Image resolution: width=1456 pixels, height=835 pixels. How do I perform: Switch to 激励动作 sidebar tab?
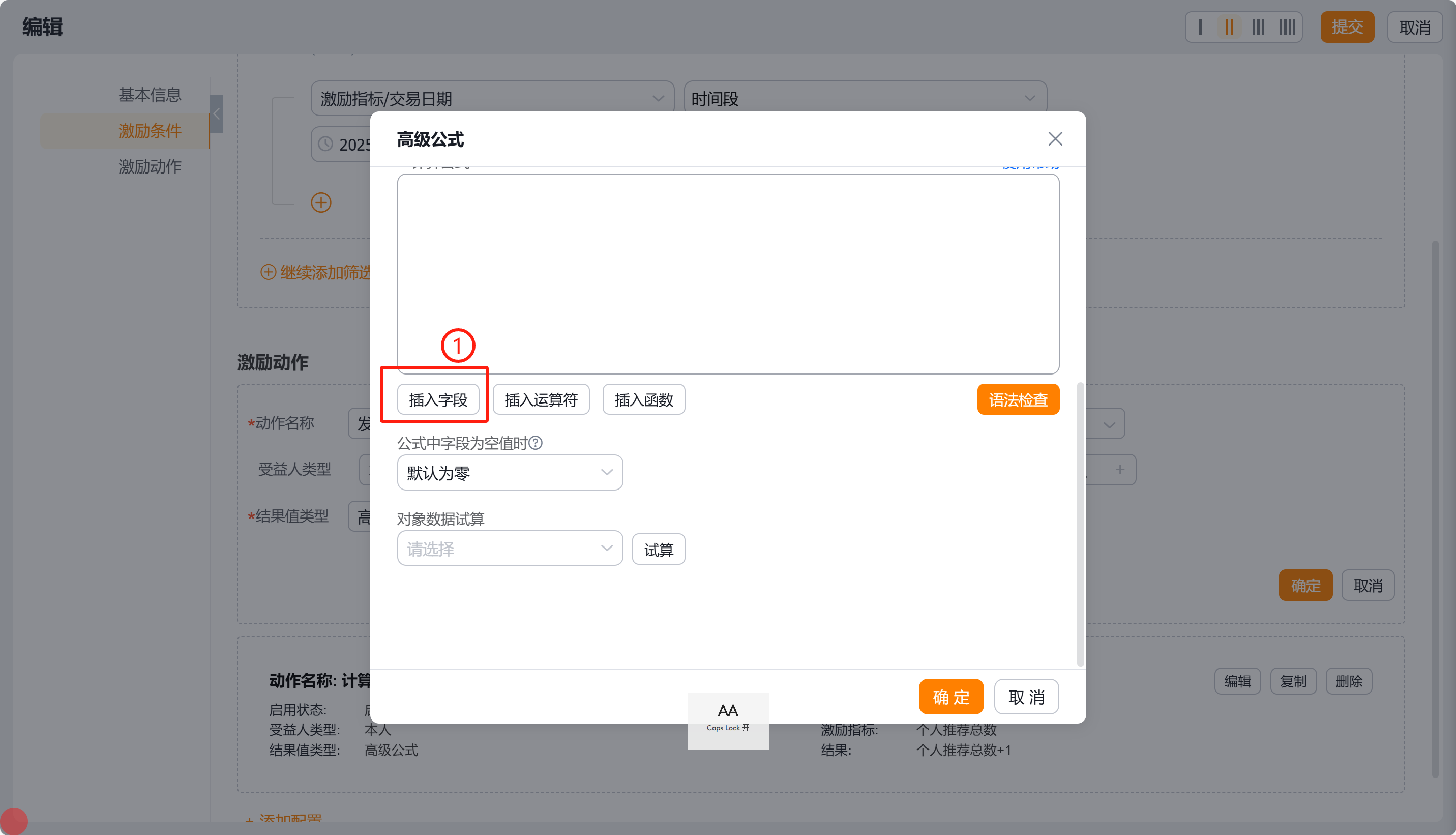pos(150,167)
